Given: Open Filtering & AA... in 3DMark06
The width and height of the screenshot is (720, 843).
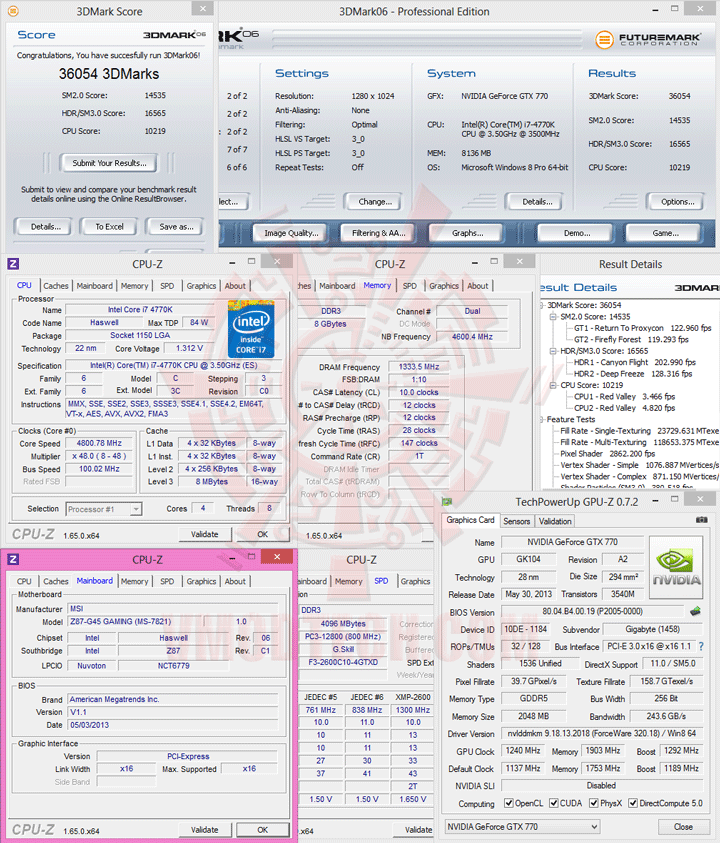Looking at the screenshot, I should (x=378, y=233).
